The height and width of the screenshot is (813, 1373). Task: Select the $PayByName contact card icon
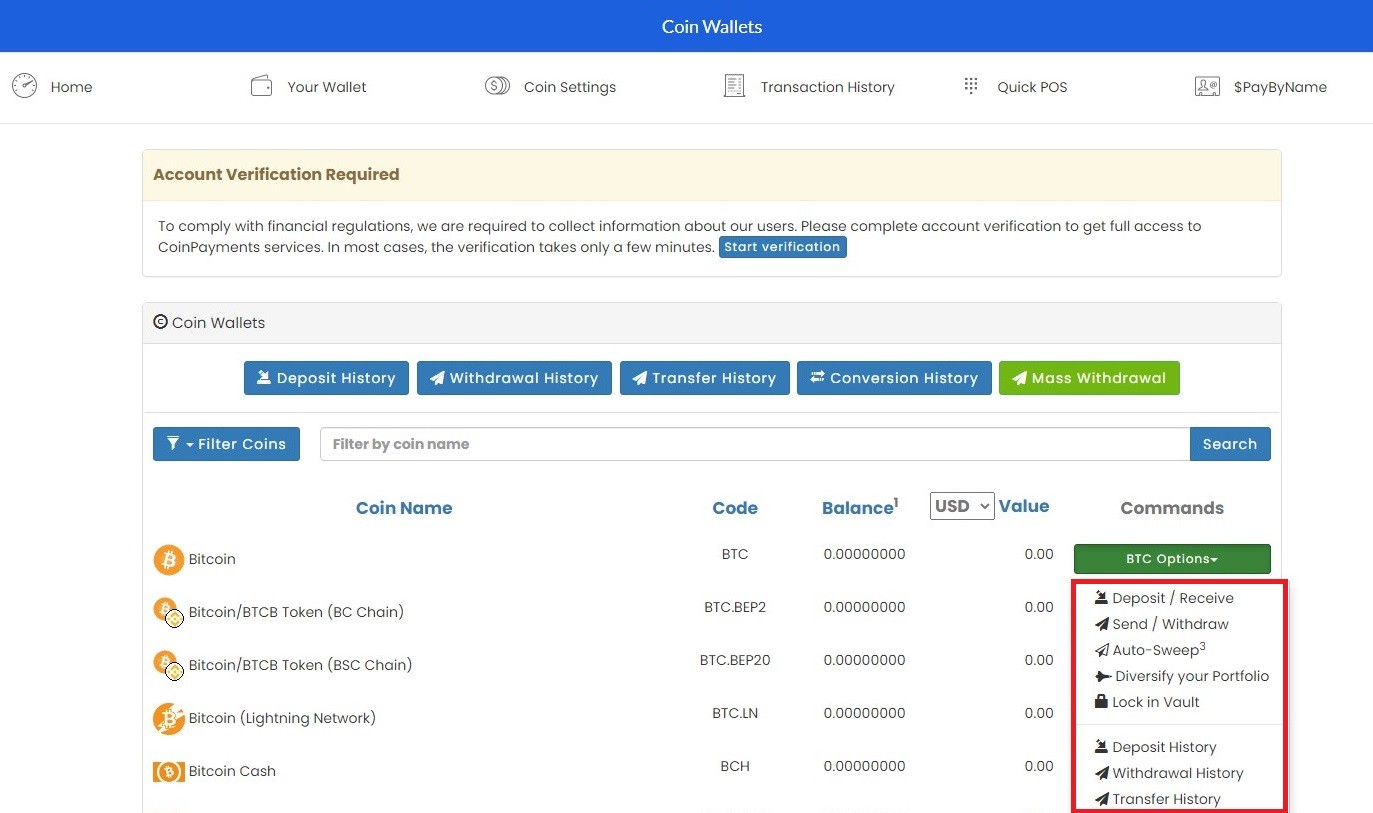(1207, 86)
